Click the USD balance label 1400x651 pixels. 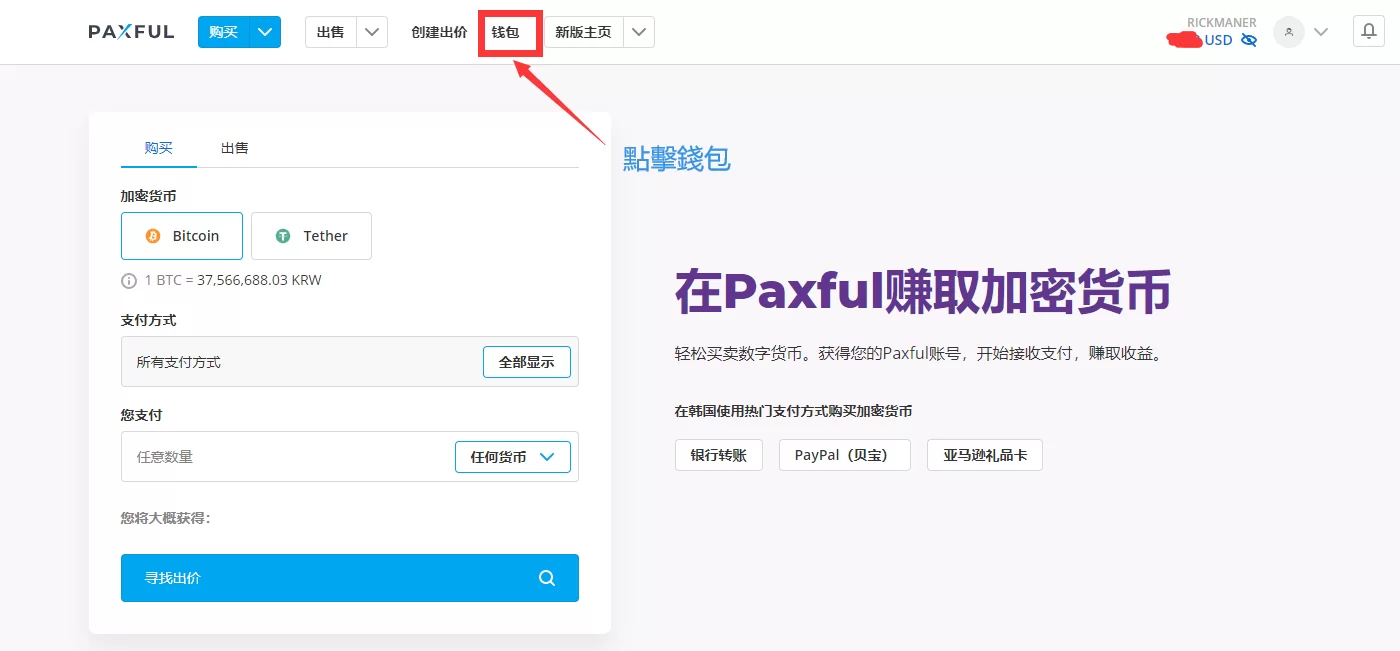point(1218,41)
